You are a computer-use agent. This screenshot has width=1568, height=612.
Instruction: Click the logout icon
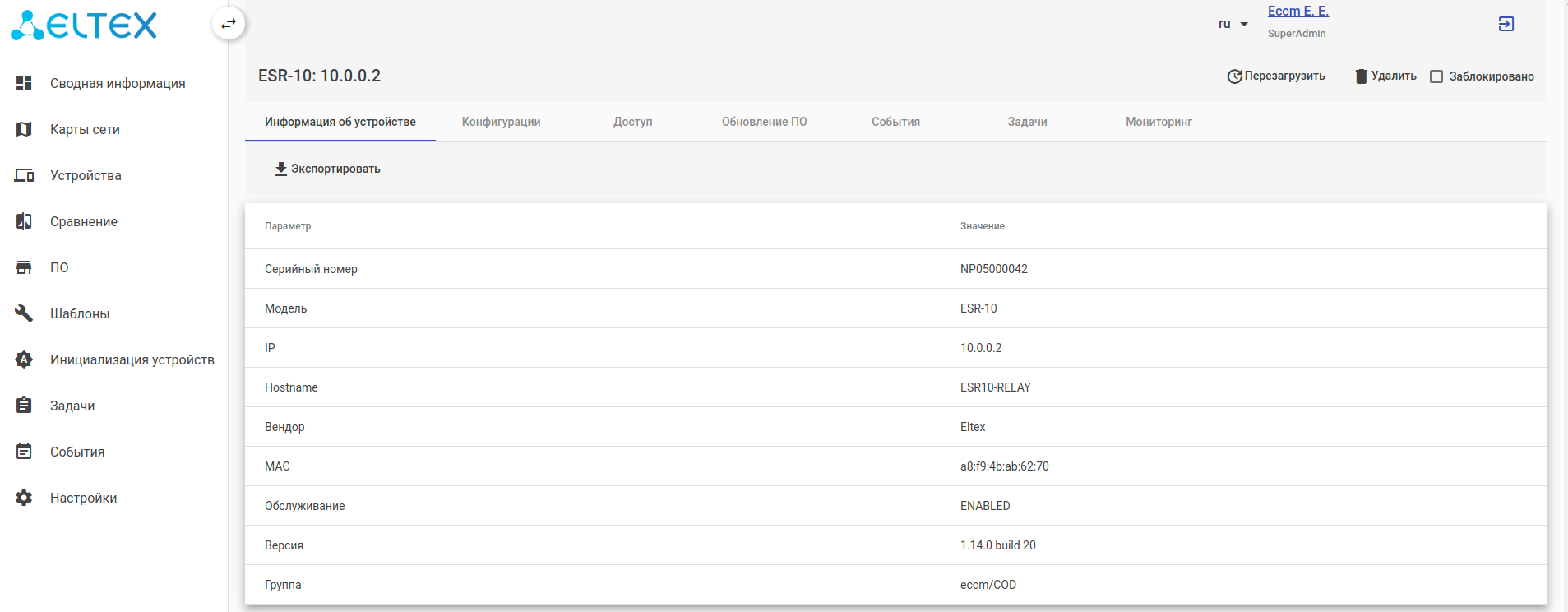[1506, 24]
